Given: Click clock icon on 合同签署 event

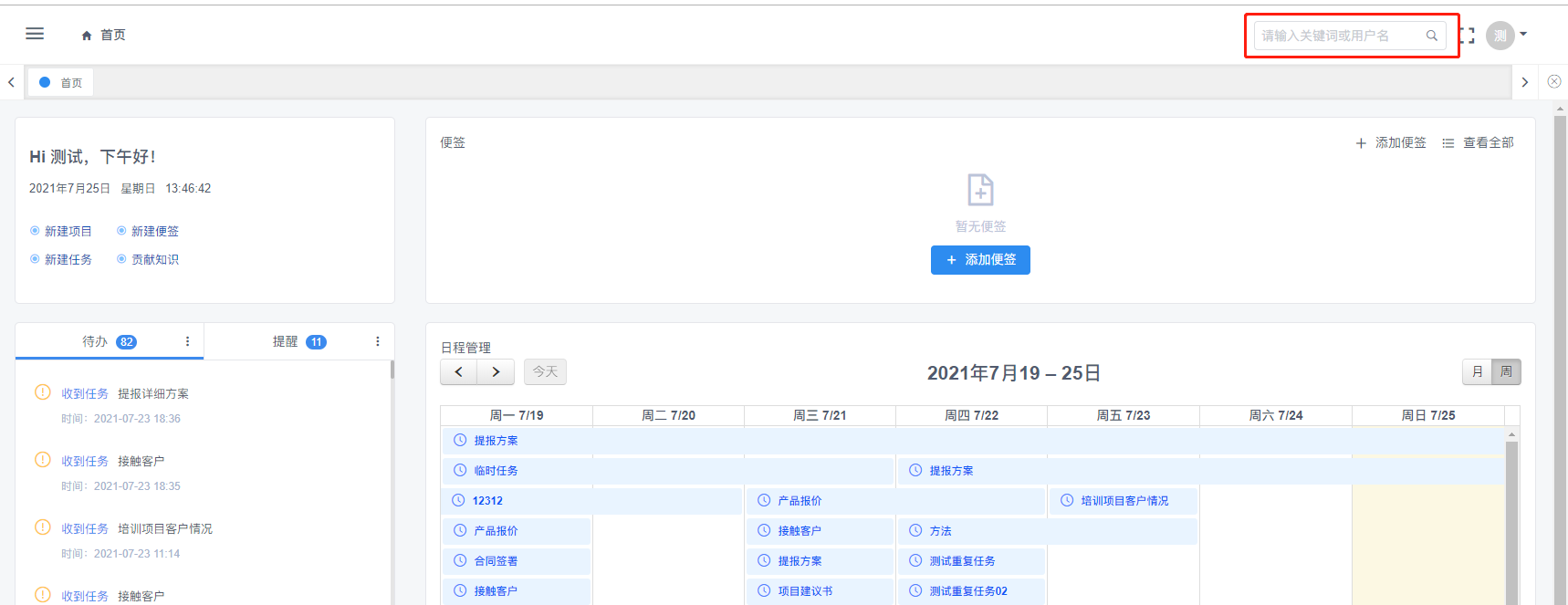Looking at the screenshot, I should click(460, 560).
